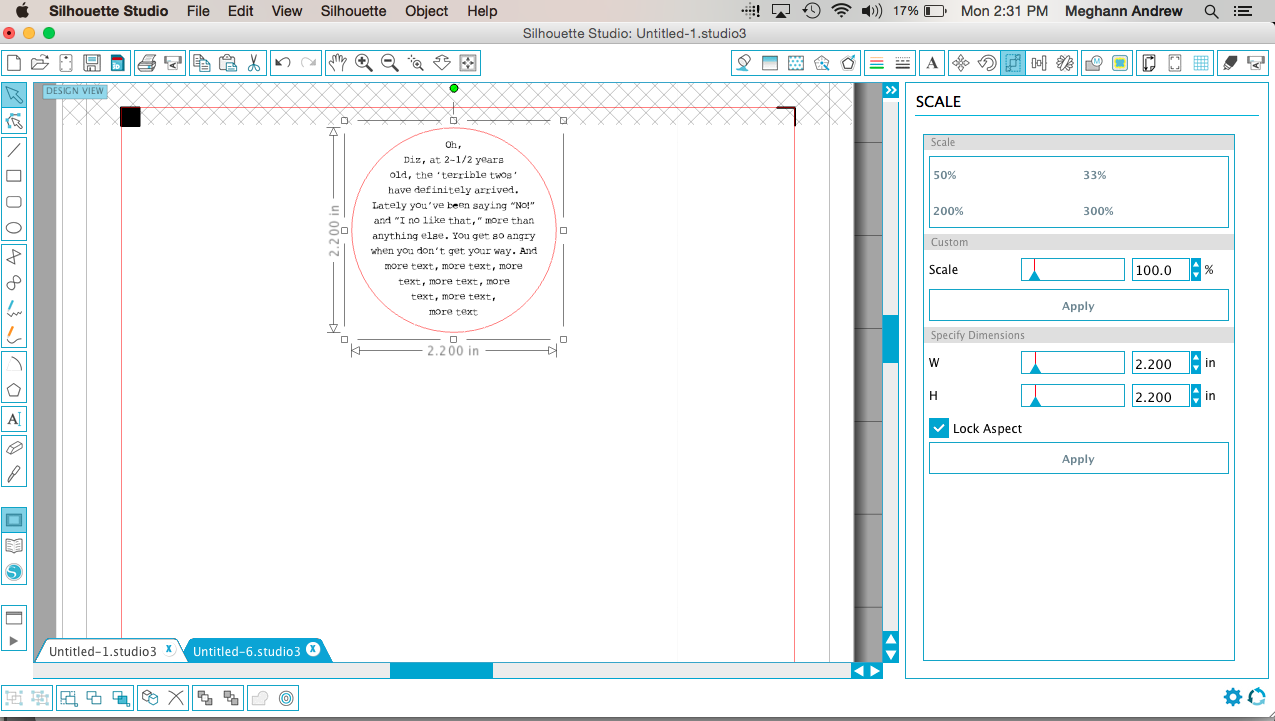Screen dimensions: 1275x721
Task: Click the undo arrow icon
Action: click(283, 63)
